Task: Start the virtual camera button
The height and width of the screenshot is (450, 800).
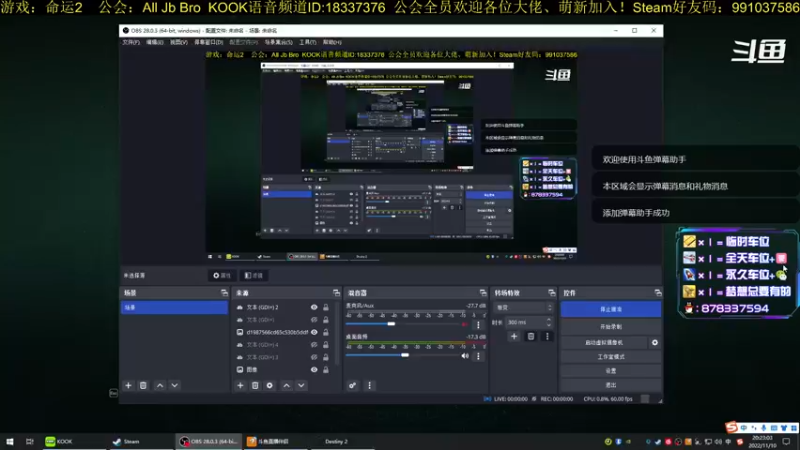Action: click(604, 342)
